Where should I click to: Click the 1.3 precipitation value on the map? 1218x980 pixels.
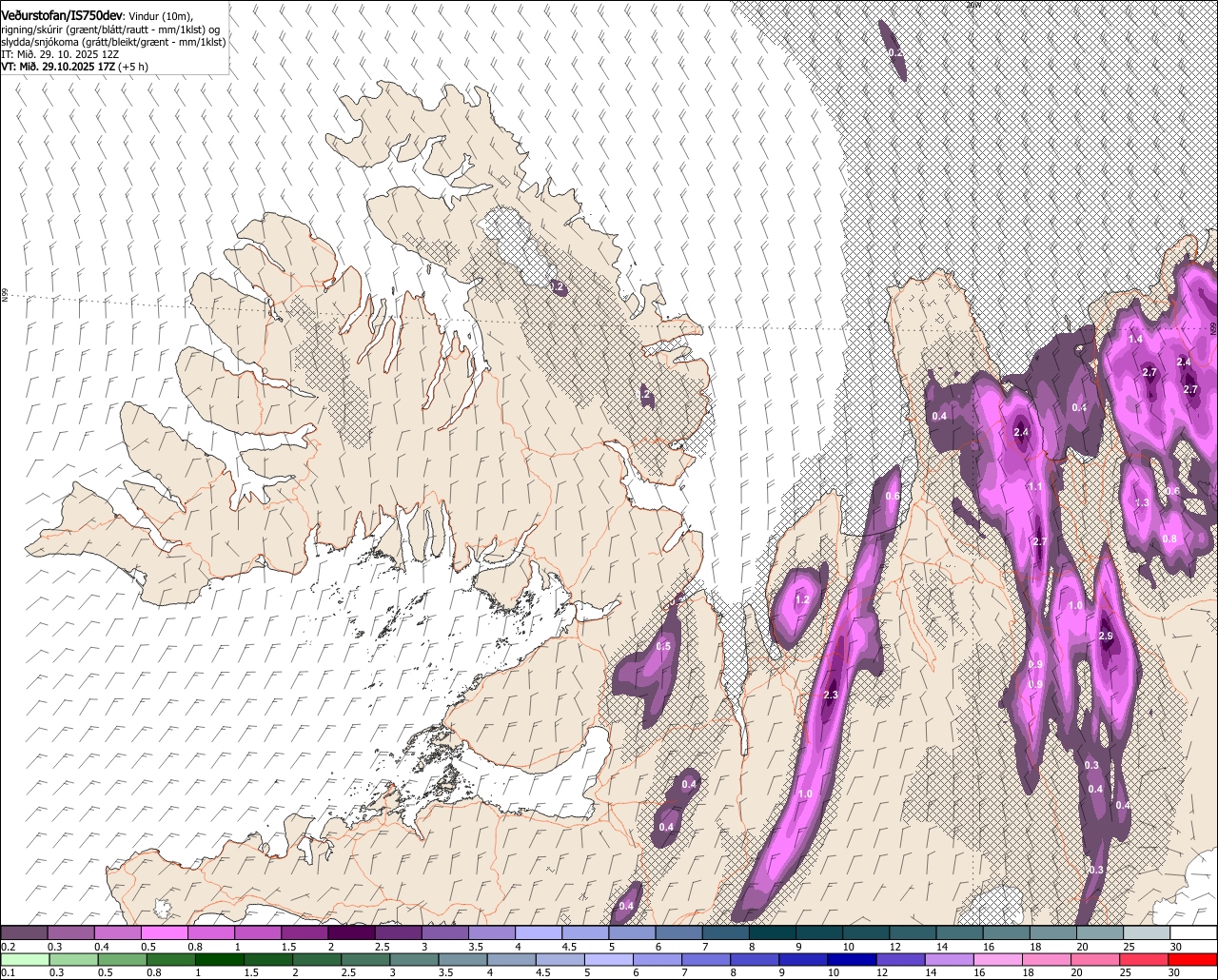(x=1142, y=502)
